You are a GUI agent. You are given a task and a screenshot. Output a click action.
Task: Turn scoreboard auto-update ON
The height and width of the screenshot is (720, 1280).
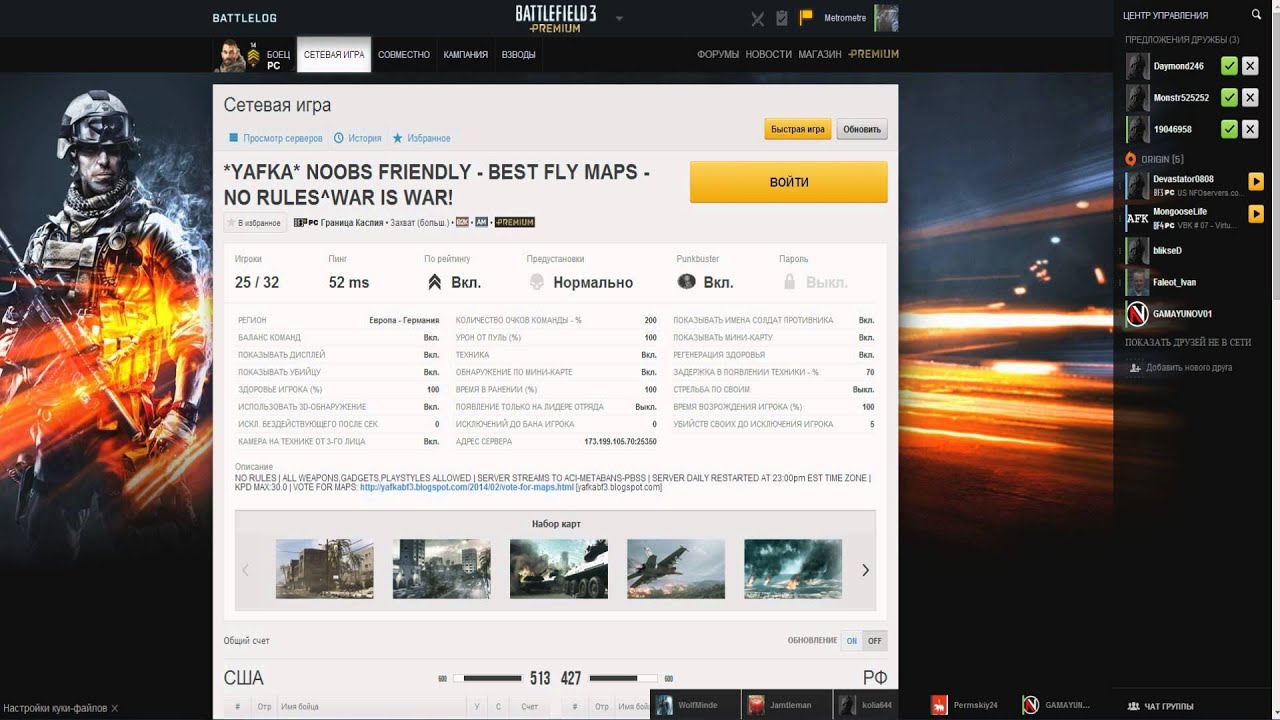(852, 641)
